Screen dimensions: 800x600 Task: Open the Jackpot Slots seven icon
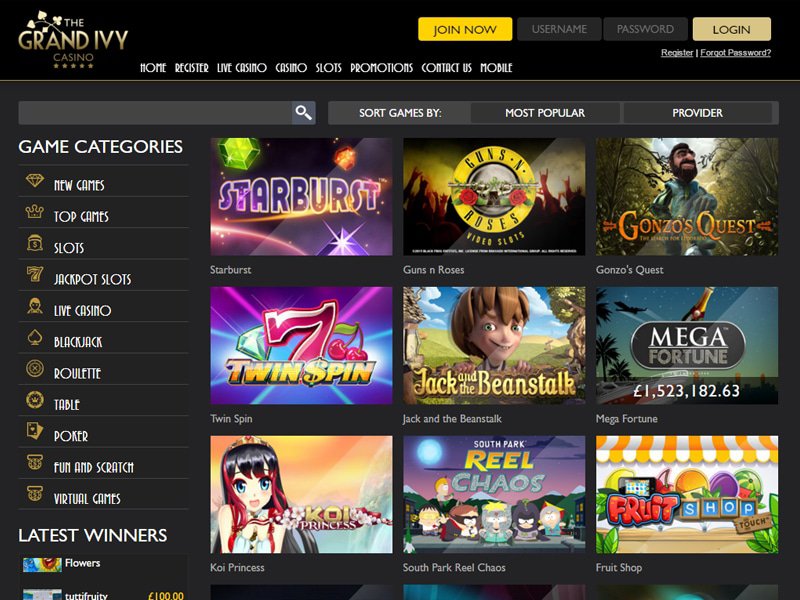(35, 274)
